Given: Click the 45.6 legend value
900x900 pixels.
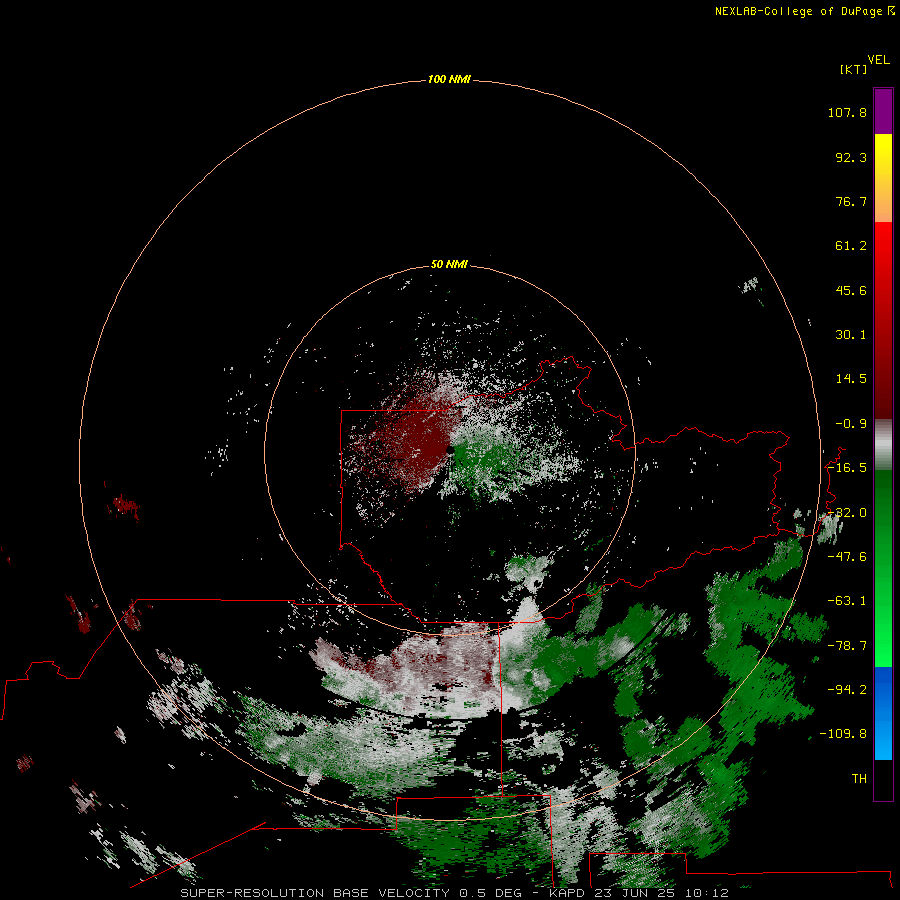Looking at the screenshot, I should pyautogui.click(x=851, y=290).
